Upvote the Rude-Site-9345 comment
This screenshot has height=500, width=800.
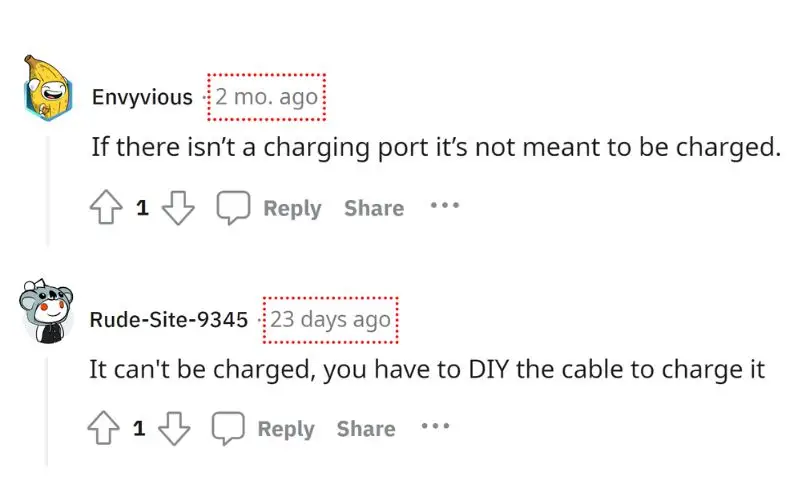[104, 428]
